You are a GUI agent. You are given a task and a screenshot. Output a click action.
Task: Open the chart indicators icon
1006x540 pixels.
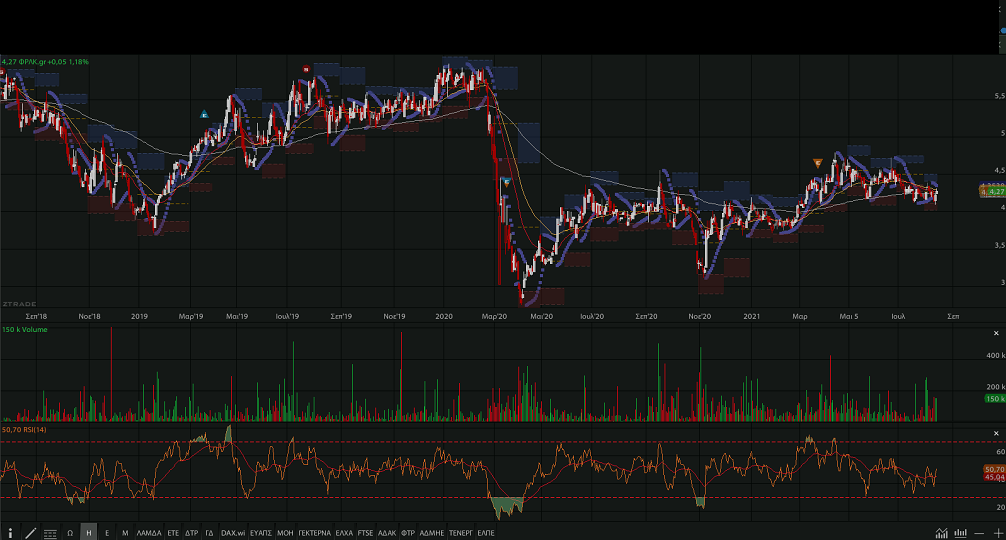coord(941,533)
